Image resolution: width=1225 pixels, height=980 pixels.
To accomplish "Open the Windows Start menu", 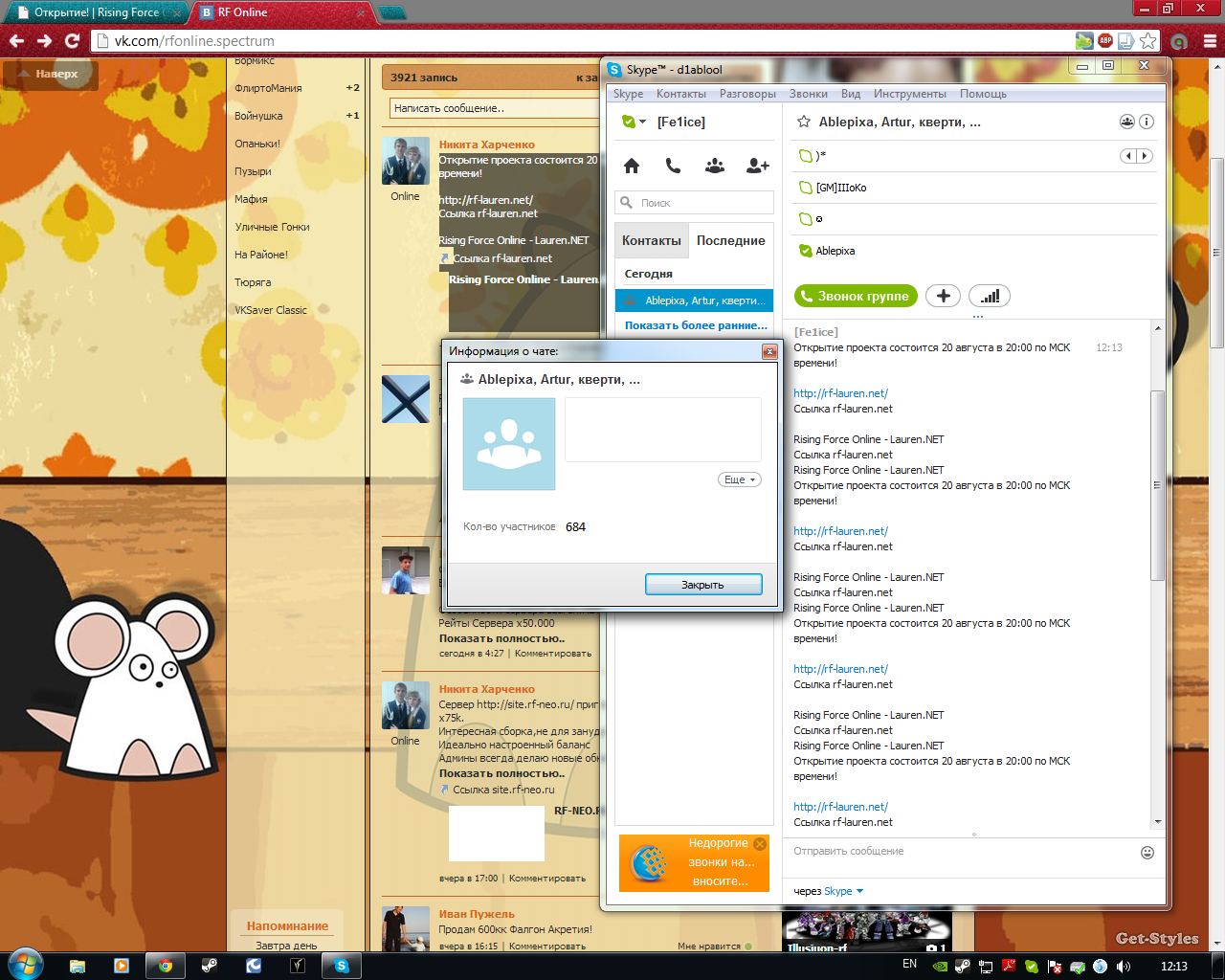I will 25,965.
